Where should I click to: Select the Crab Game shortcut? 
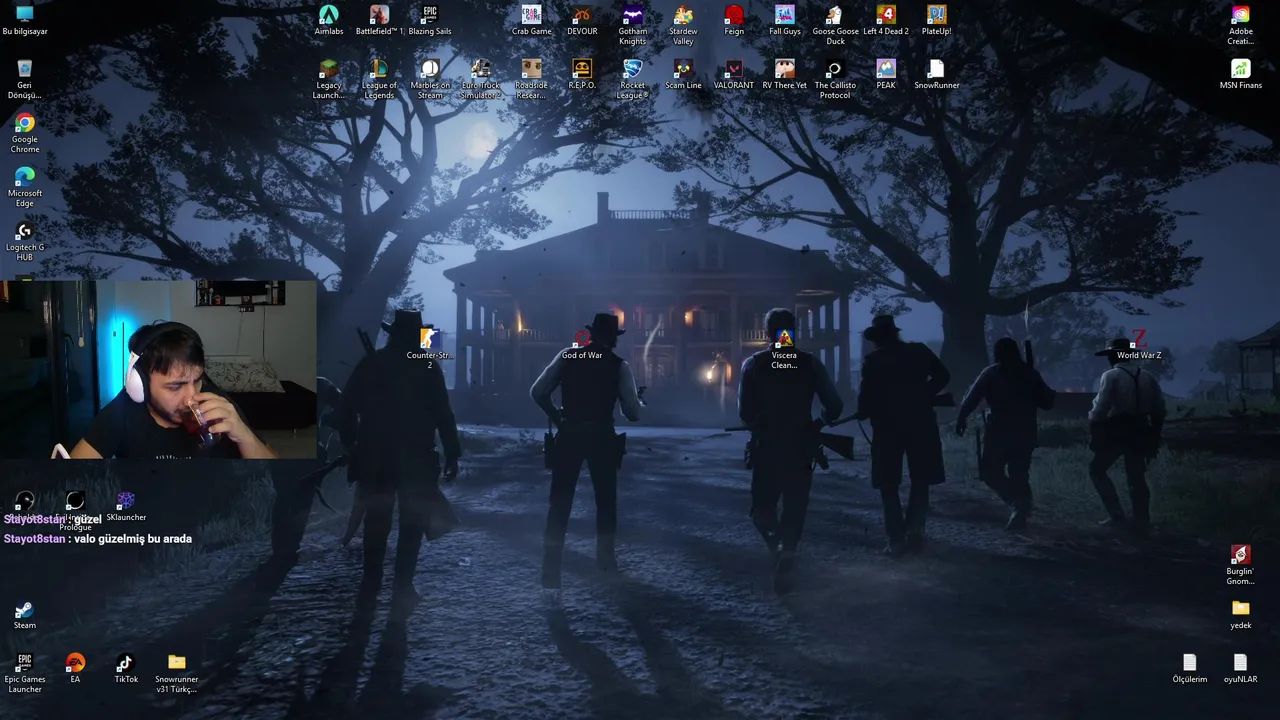pyautogui.click(x=532, y=20)
